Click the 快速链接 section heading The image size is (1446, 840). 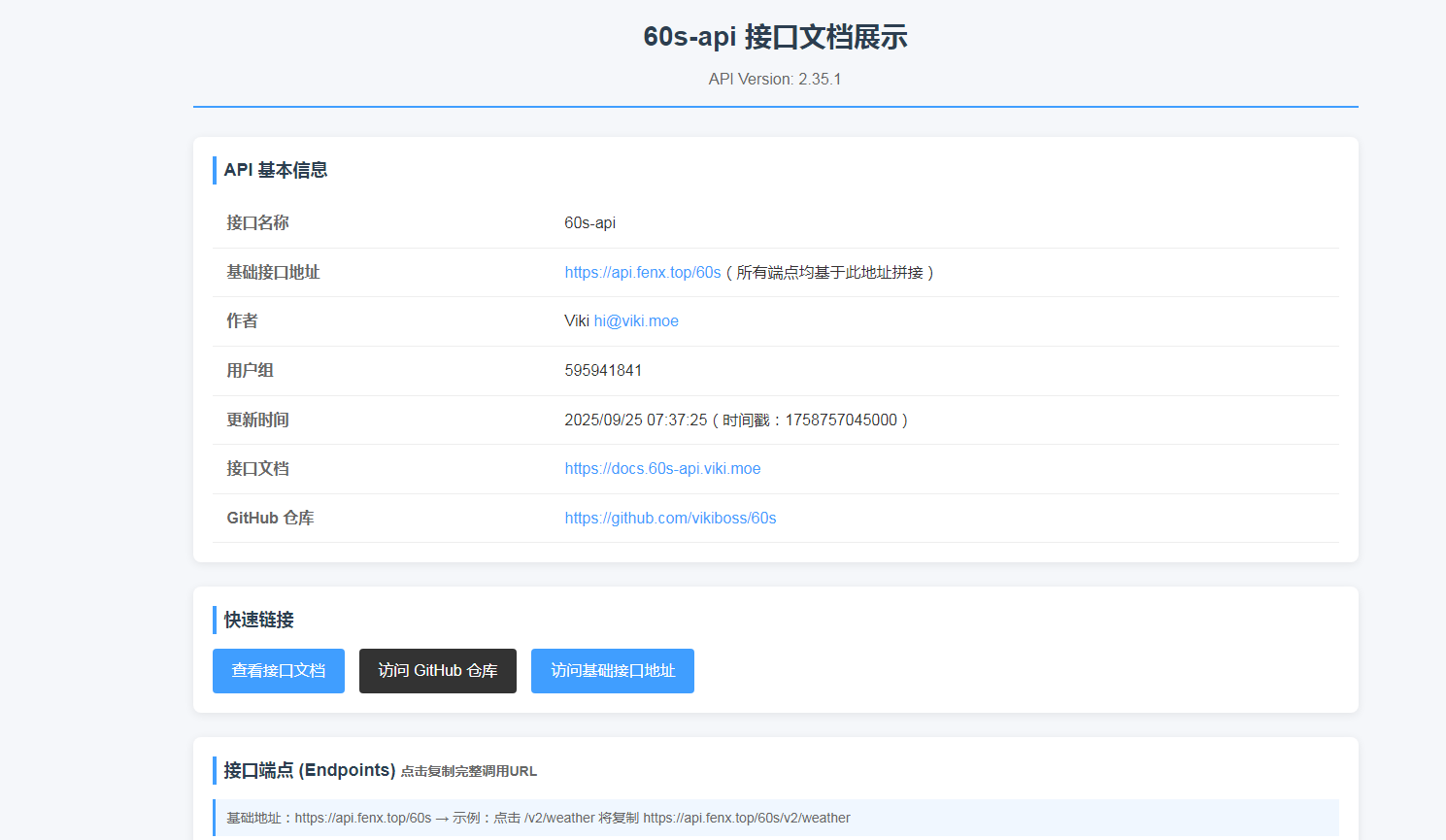pyautogui.click(x=258, y=620)
